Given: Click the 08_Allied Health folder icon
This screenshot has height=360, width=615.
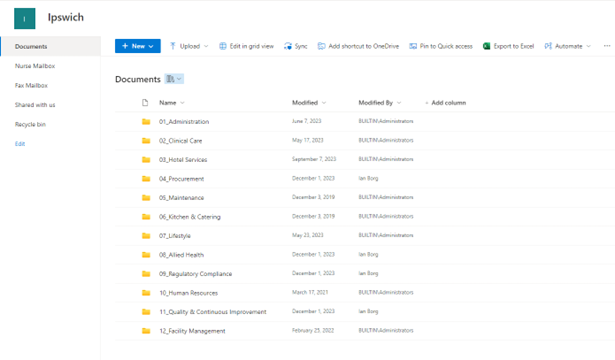Looking at the screenshot, I should tap(146, 255).
